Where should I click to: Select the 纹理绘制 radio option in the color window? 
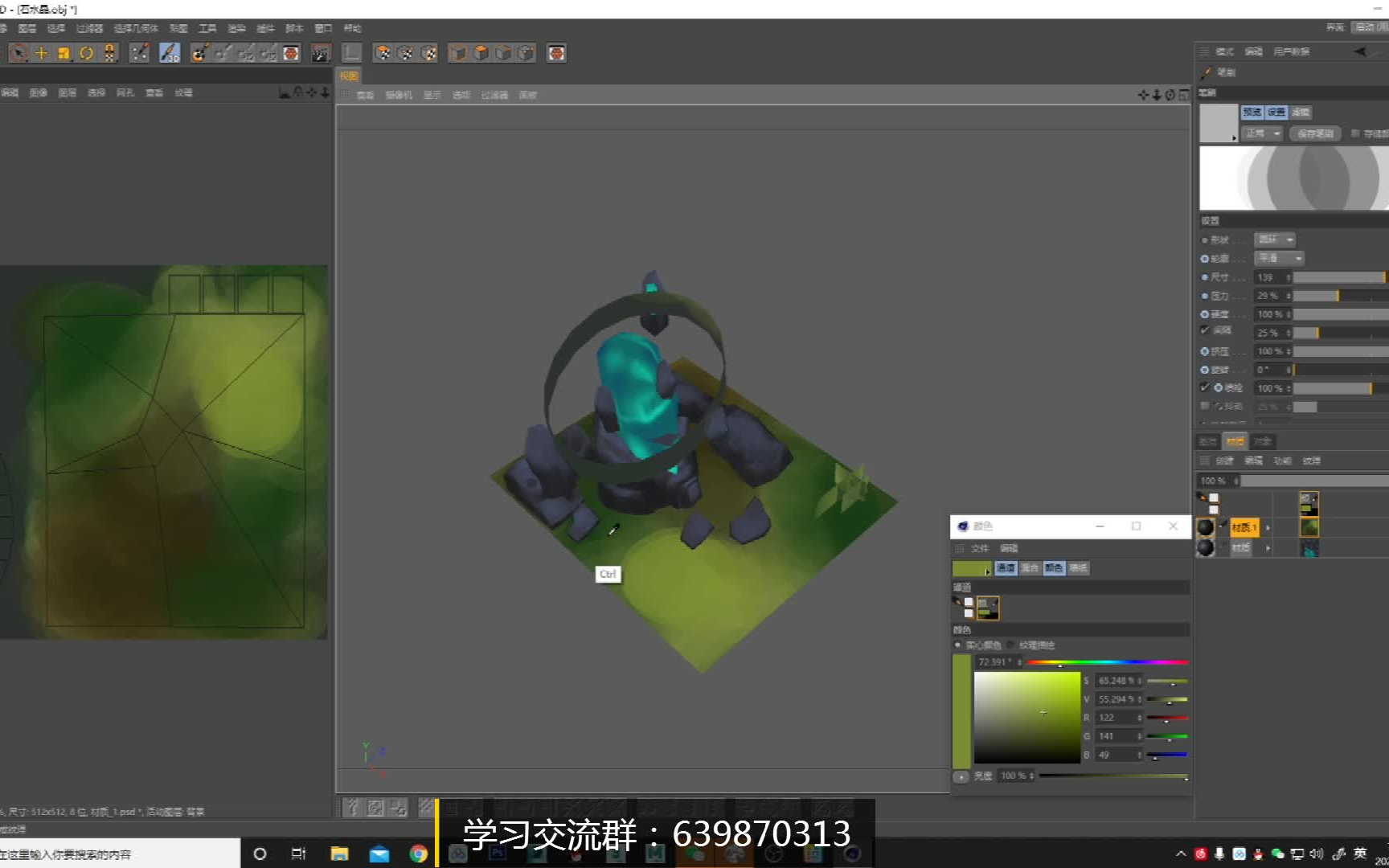tap(1010, 645)
